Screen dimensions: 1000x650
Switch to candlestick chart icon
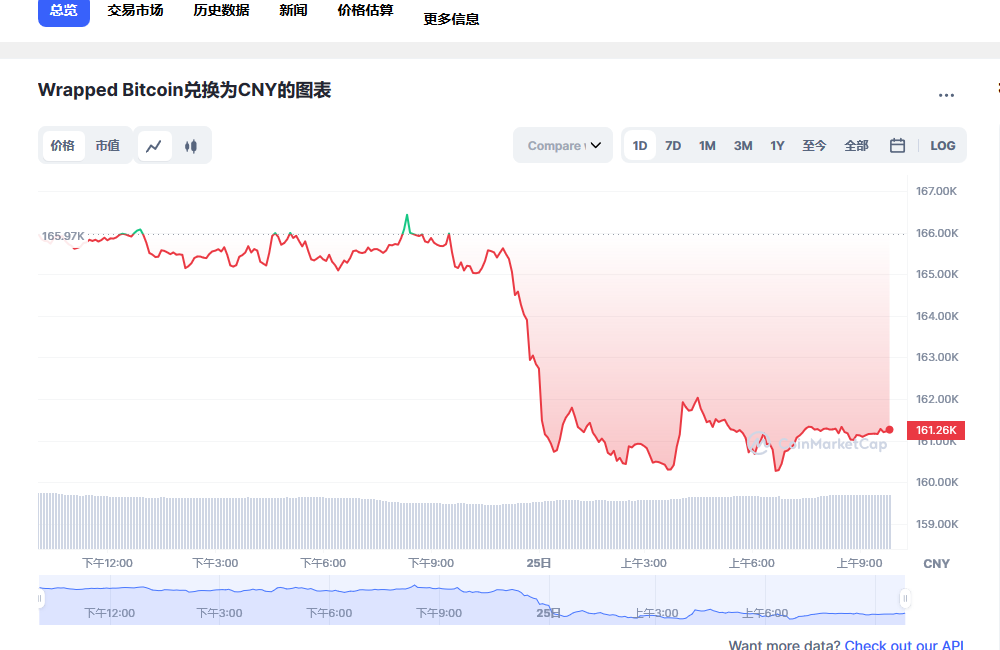[x=191, y=146]
